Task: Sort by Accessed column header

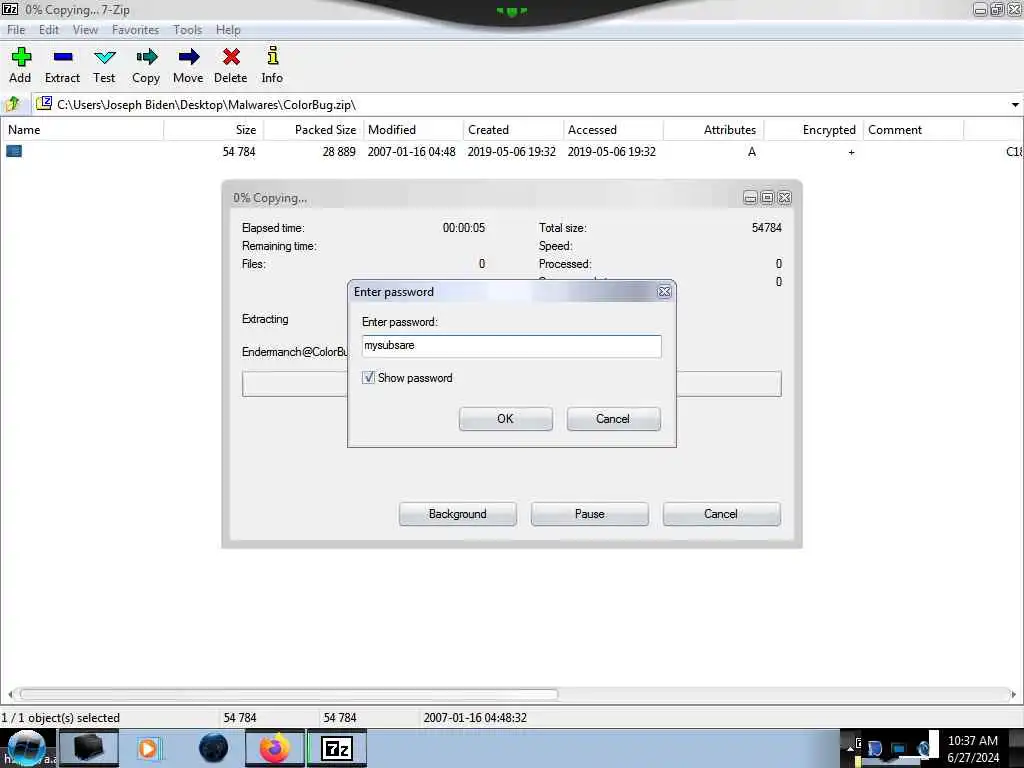Action: click(613, 129)
